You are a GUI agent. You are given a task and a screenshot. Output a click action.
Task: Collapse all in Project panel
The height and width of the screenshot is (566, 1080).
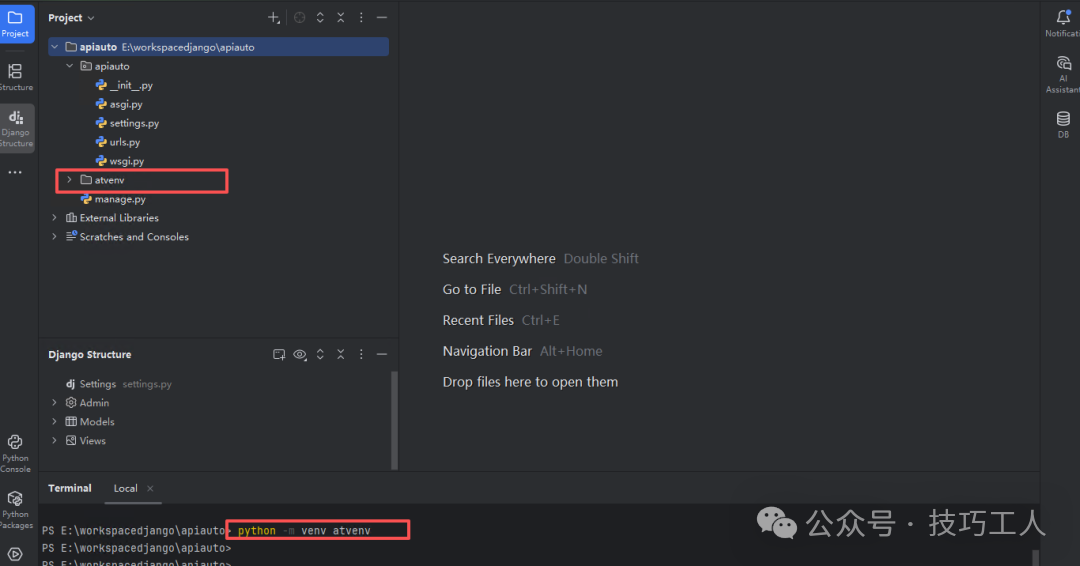tap(341, 18)
